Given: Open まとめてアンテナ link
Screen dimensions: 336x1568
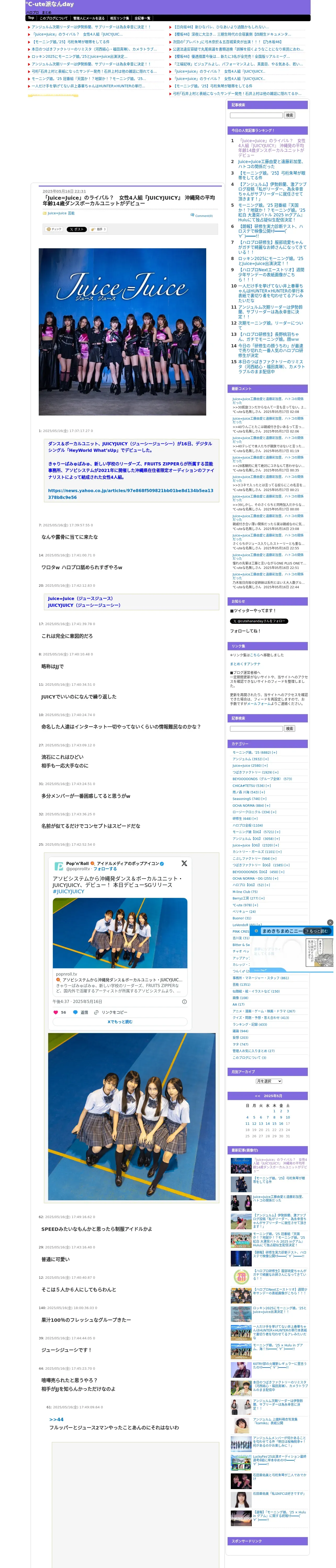Looking at the screenshot, I should 245,664.
